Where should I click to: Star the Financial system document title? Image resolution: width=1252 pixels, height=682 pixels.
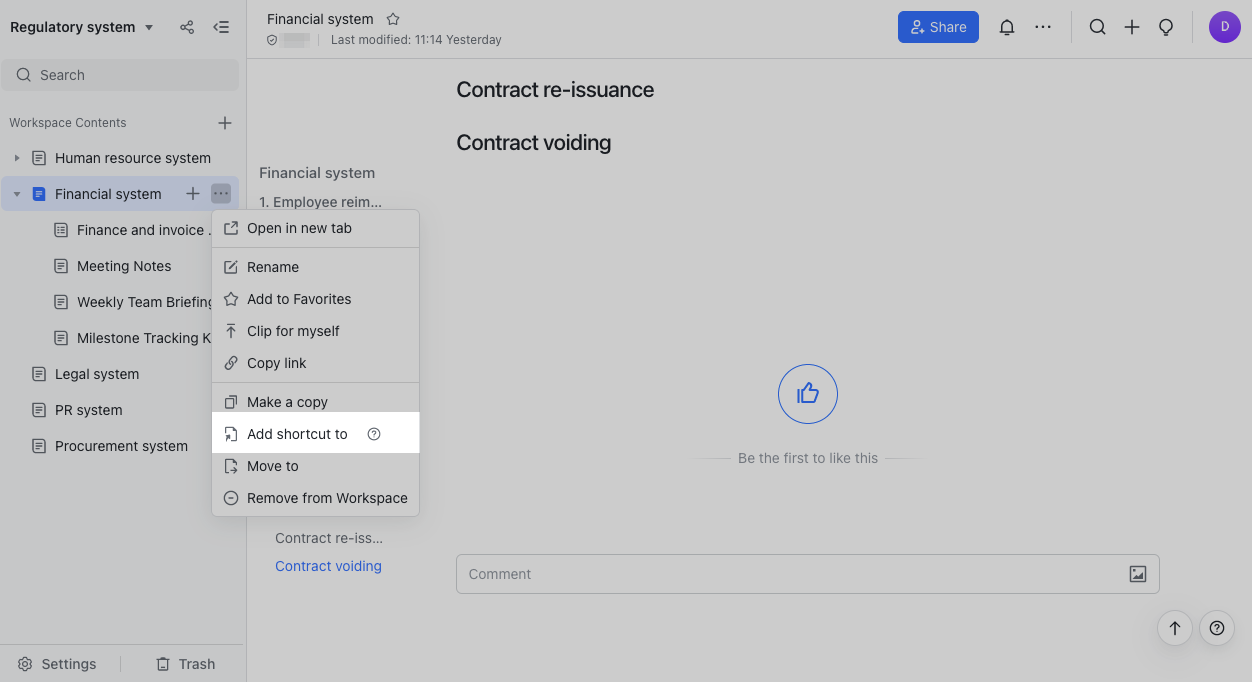(x=393, y=19)
